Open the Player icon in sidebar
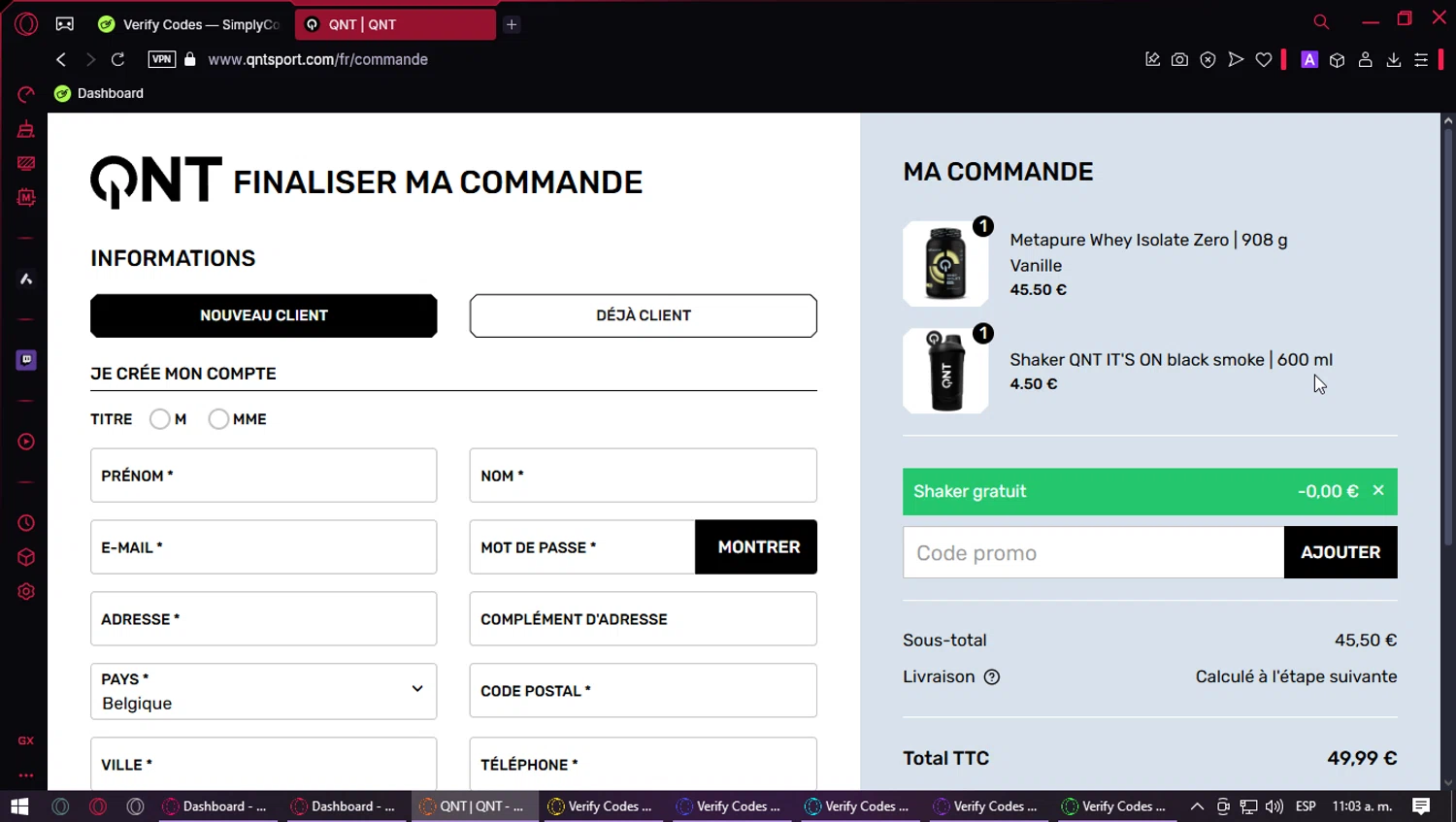This screenshot has width=1456, height=822. pos(26,442)
